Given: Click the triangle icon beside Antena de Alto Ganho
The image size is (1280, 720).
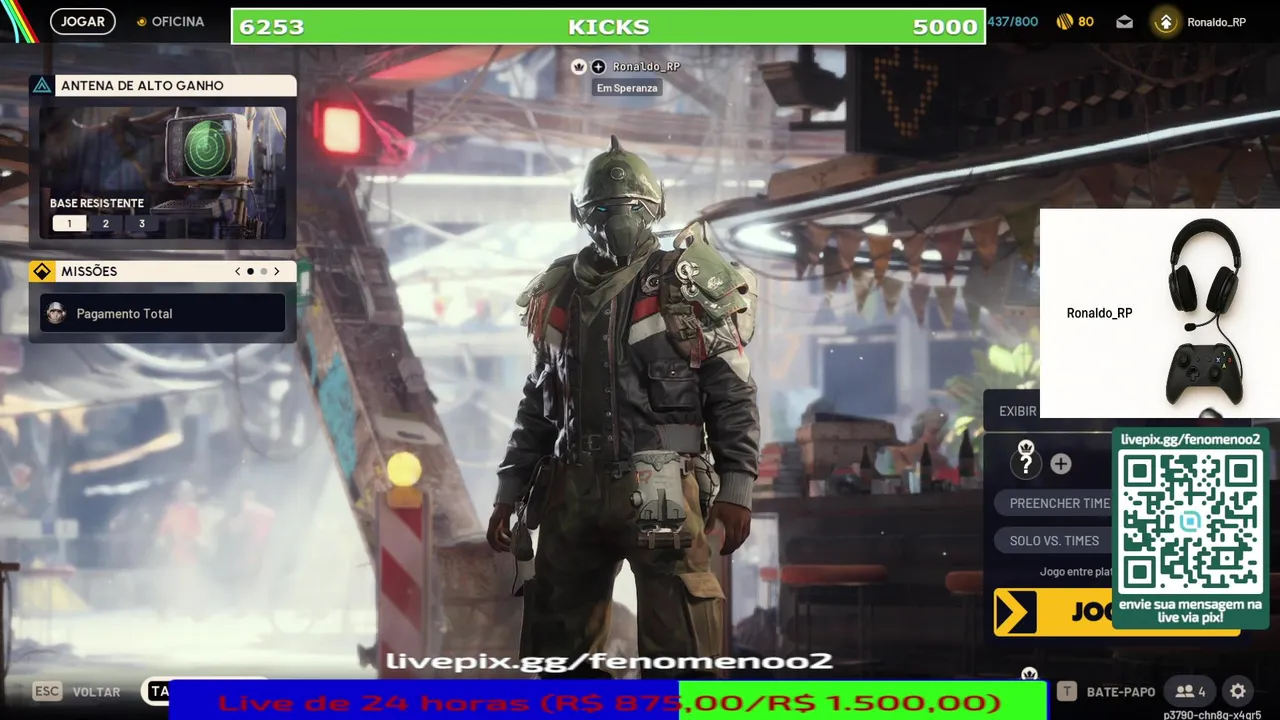Looking at the screenshot, I should click(x=42, y=86).
